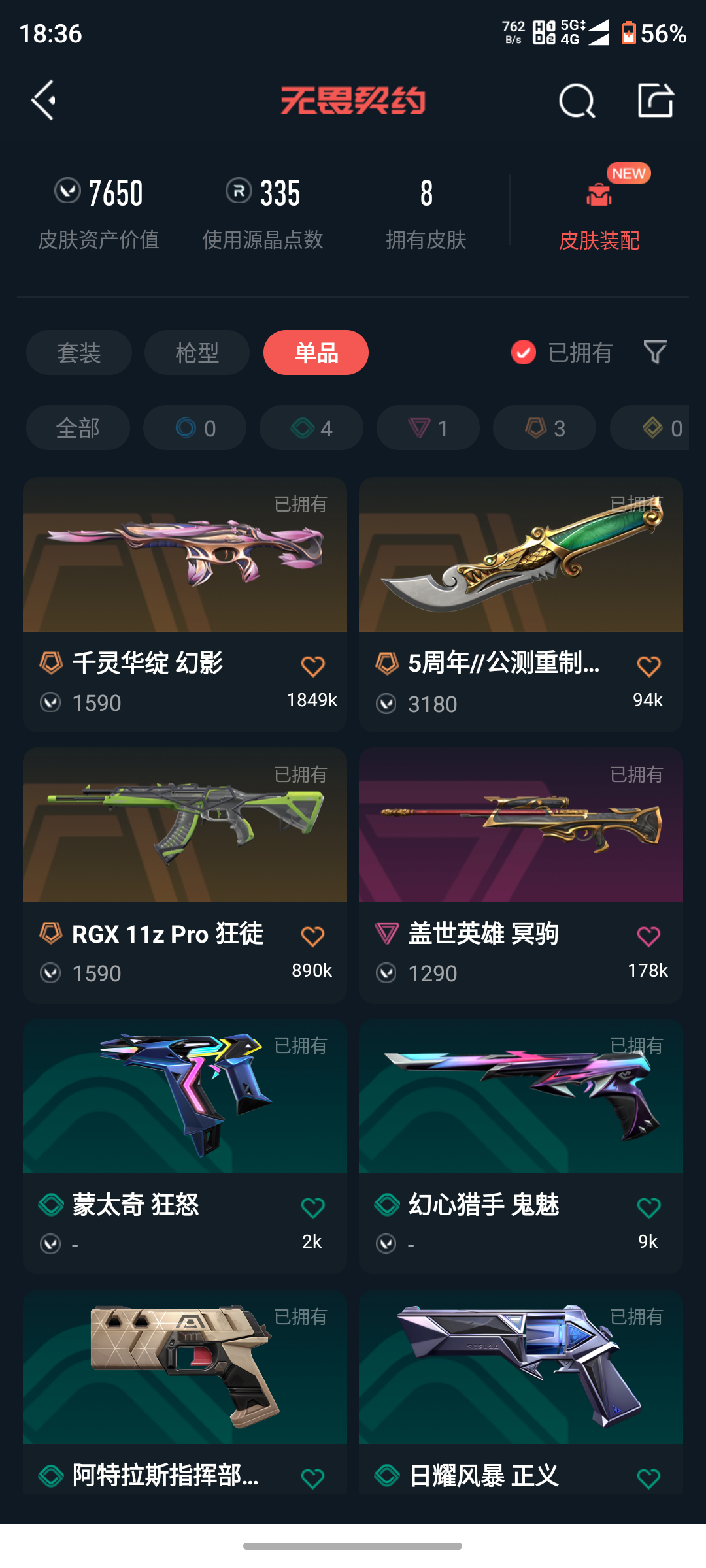Open the 5周年//公测重制 knife thumbnail
This screenshot has width=706, height=1568.
(521, 555)
